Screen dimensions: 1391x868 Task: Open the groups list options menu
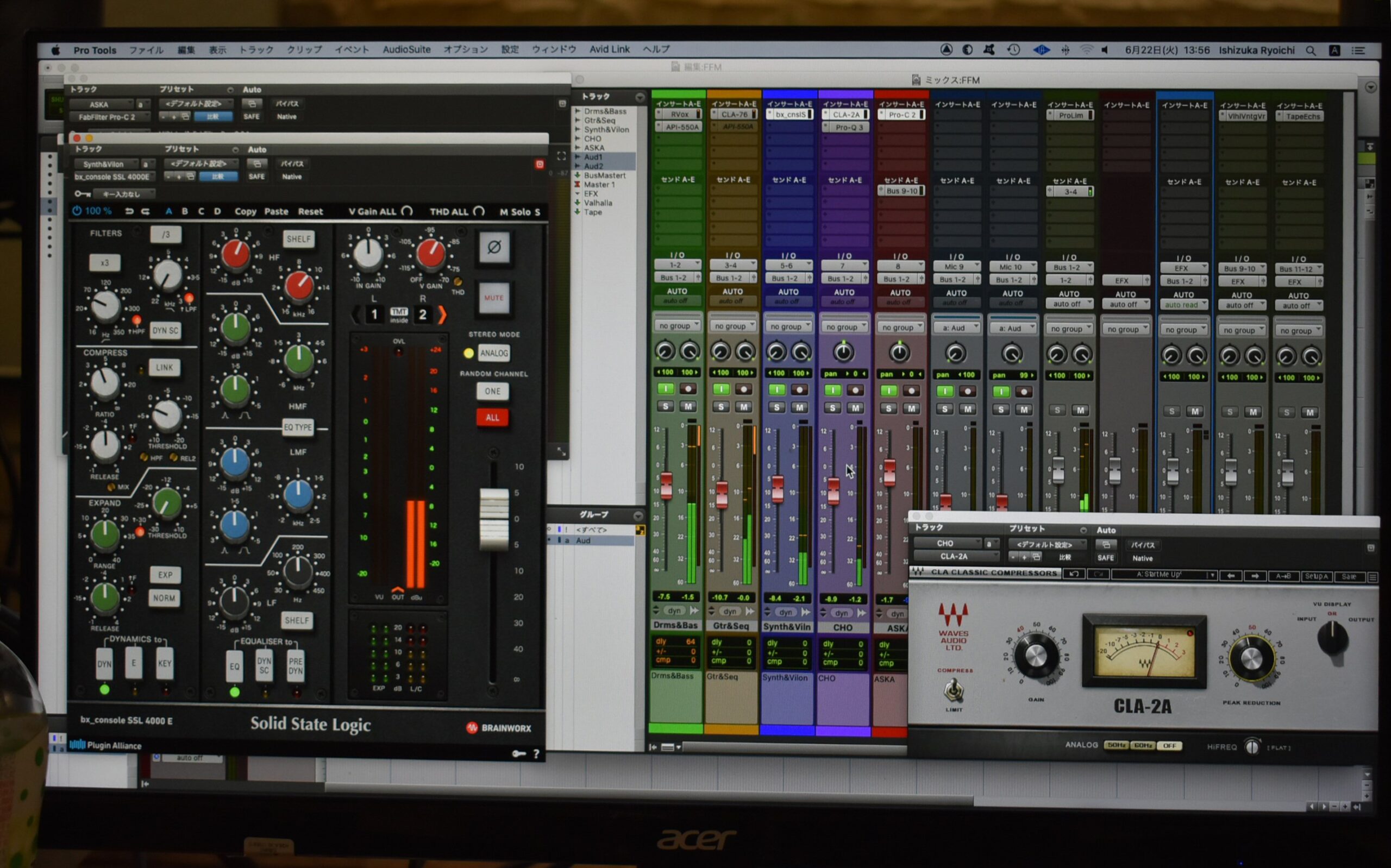(x=638, y=515)
